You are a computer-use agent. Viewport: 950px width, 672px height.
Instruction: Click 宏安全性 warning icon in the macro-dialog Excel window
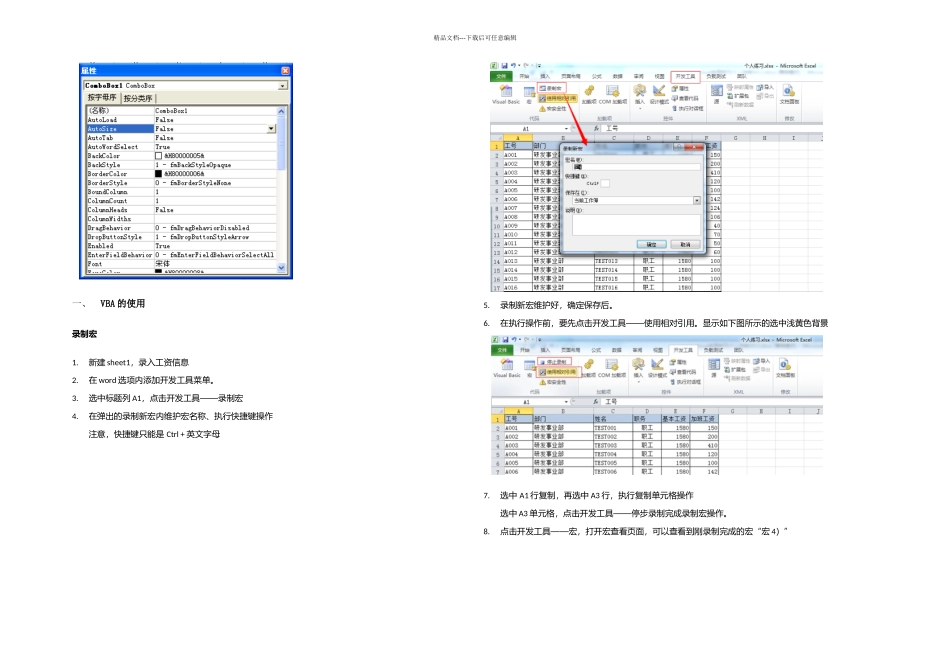coord(542,108)
